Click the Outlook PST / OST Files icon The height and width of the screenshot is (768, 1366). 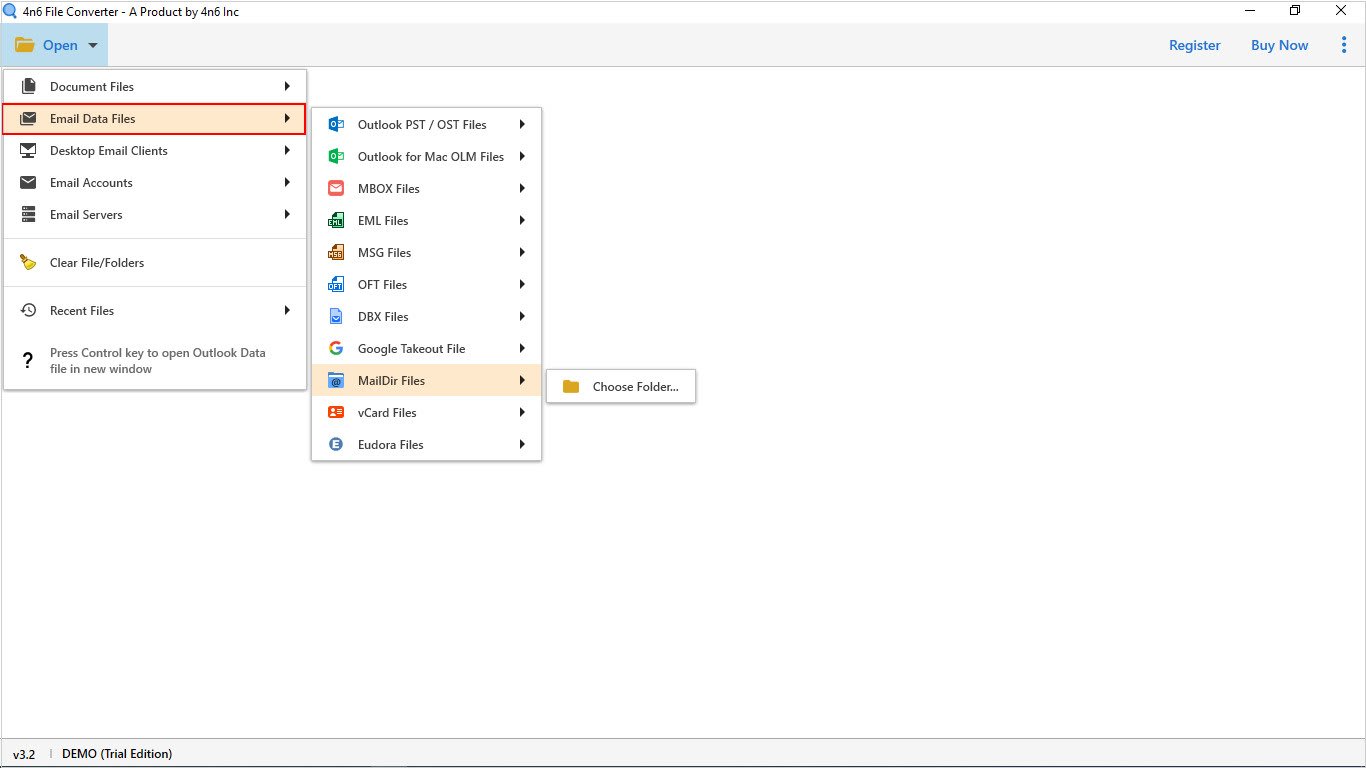coord(337,125)
